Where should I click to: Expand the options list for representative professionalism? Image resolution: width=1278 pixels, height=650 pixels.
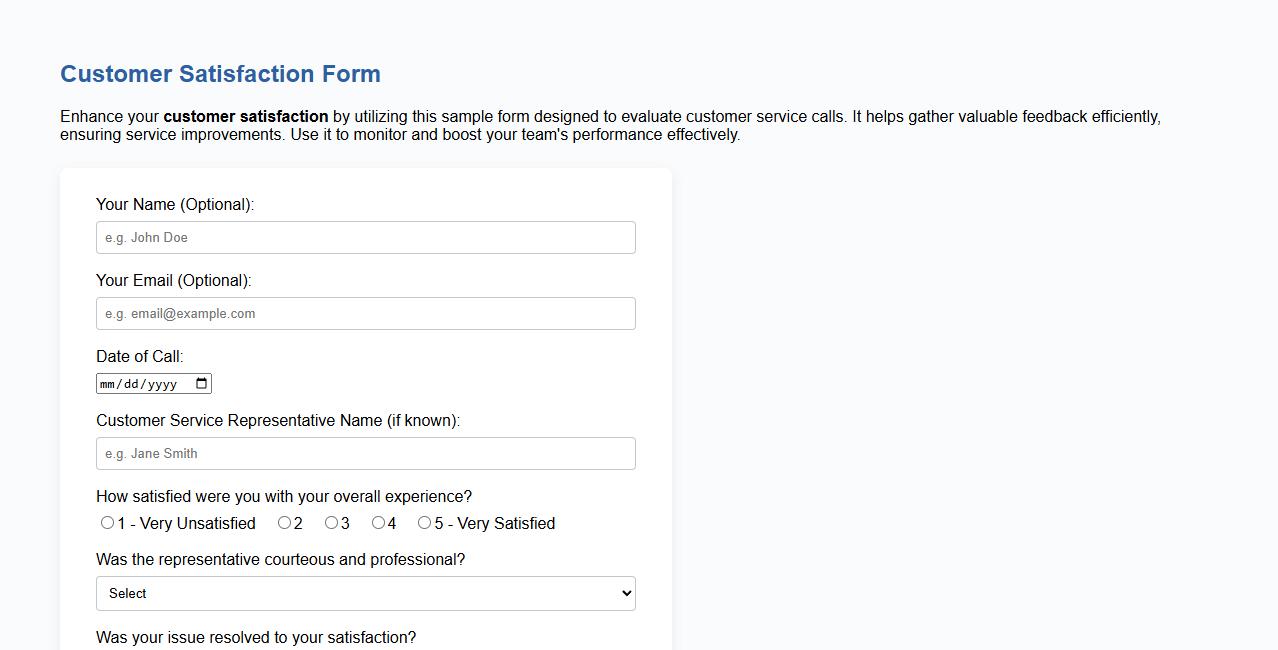pyautogui.click(x=365, y=593)
